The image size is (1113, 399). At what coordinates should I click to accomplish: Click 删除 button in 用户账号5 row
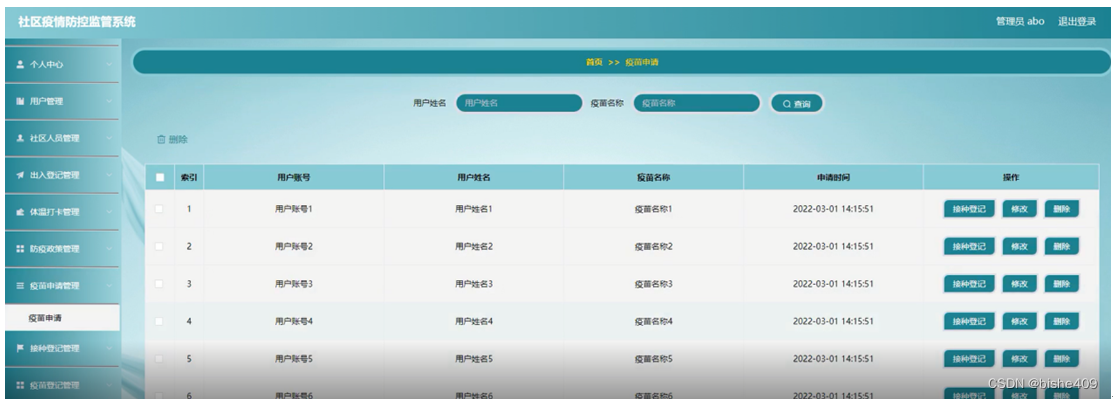pos(1062,359)
